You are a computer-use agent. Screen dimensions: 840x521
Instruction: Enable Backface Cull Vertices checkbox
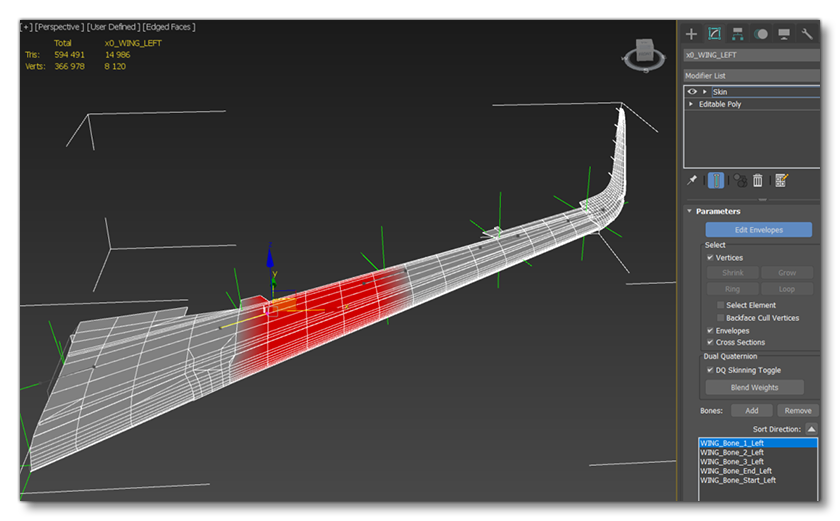click(x=721, y=318)
